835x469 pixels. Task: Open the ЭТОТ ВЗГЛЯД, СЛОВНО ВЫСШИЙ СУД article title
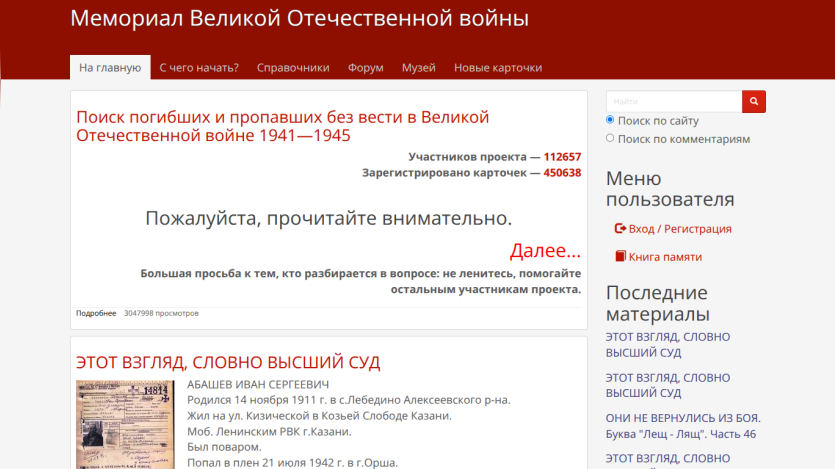tap(228, 362)
